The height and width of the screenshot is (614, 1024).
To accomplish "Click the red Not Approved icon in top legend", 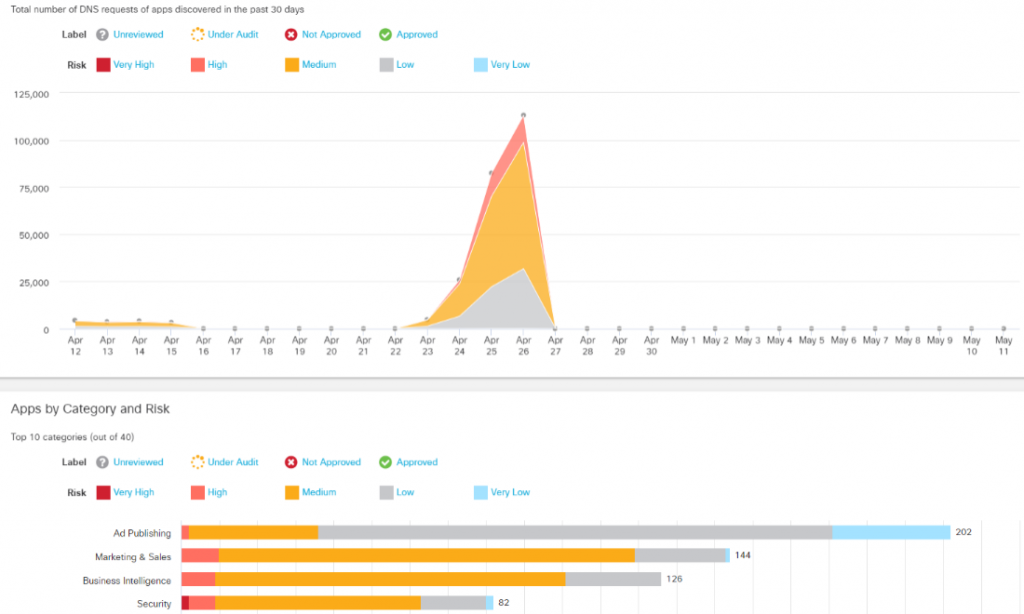I will [x=291, y=34].
